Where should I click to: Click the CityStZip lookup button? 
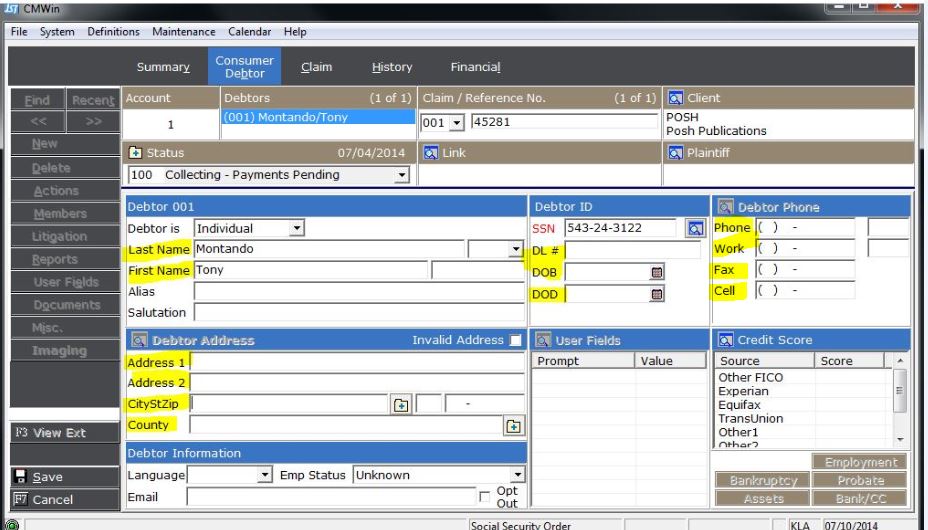tap(400, 404)
